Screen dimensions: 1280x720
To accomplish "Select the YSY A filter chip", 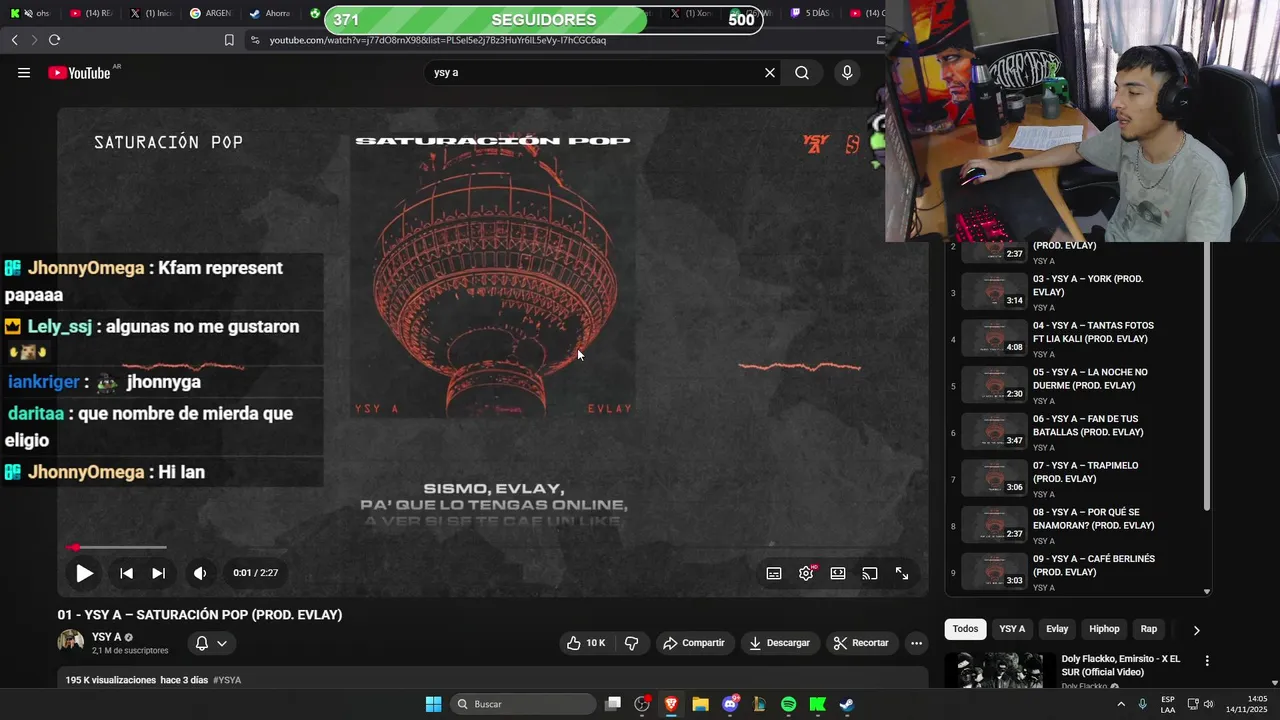I will pos(1012,629).
